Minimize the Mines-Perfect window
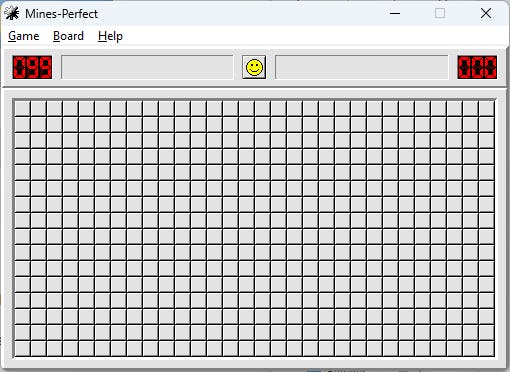The height and width of the screenshot is (372, 510). (x=395, y=13)
